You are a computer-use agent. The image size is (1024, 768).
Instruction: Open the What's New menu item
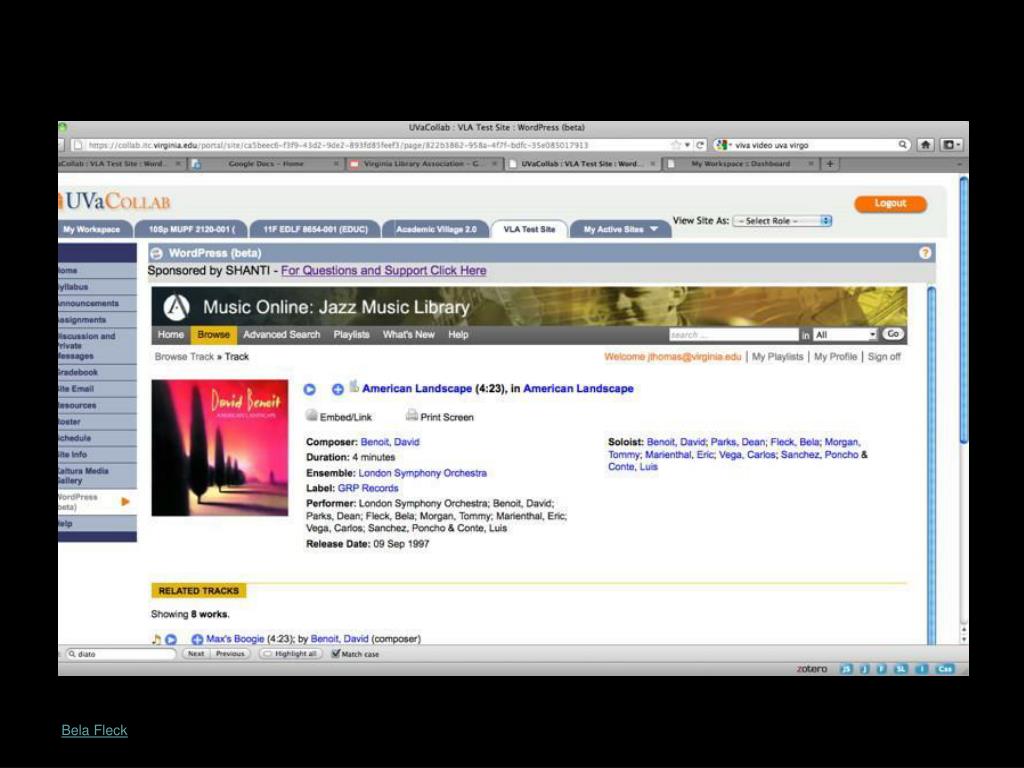pos(409,334)
